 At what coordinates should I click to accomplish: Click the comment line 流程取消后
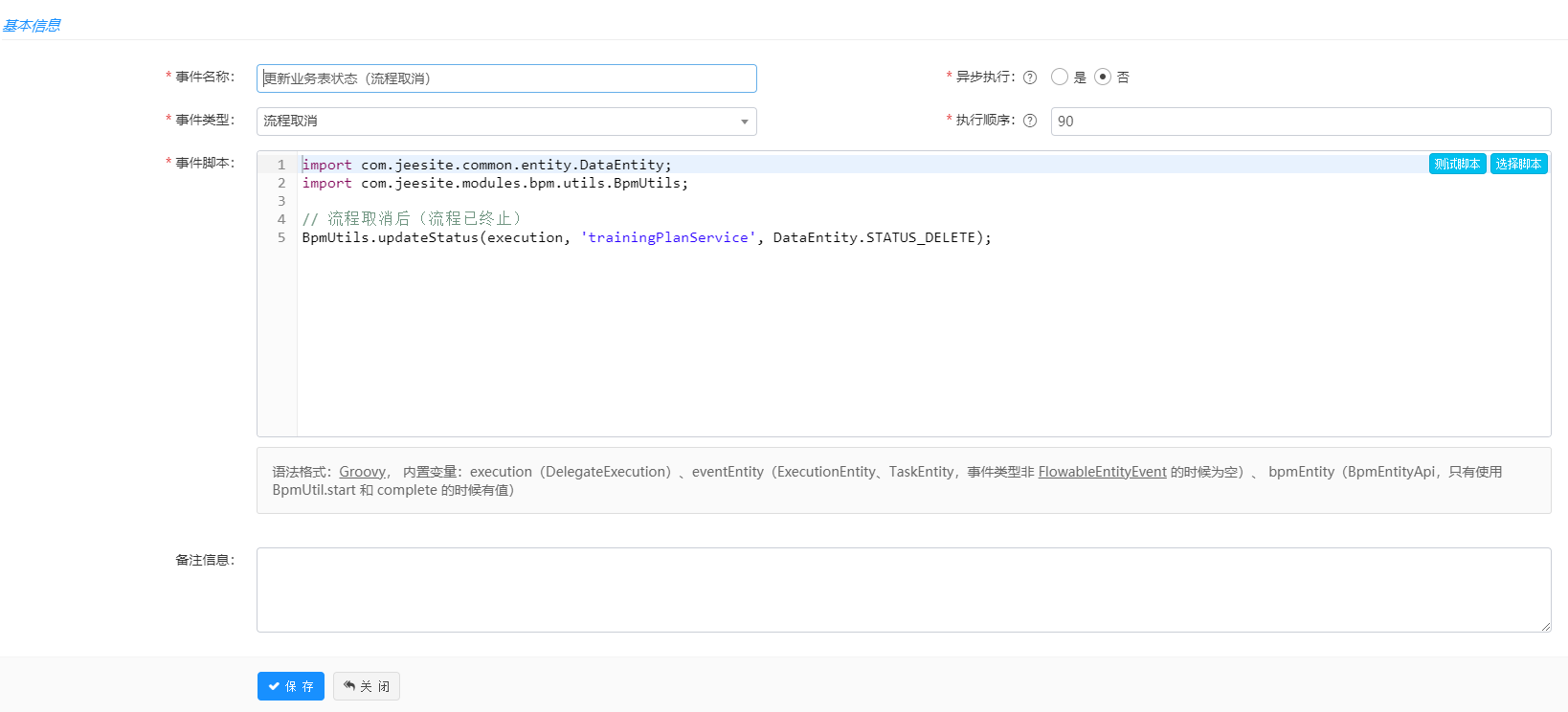coord(412,219)
